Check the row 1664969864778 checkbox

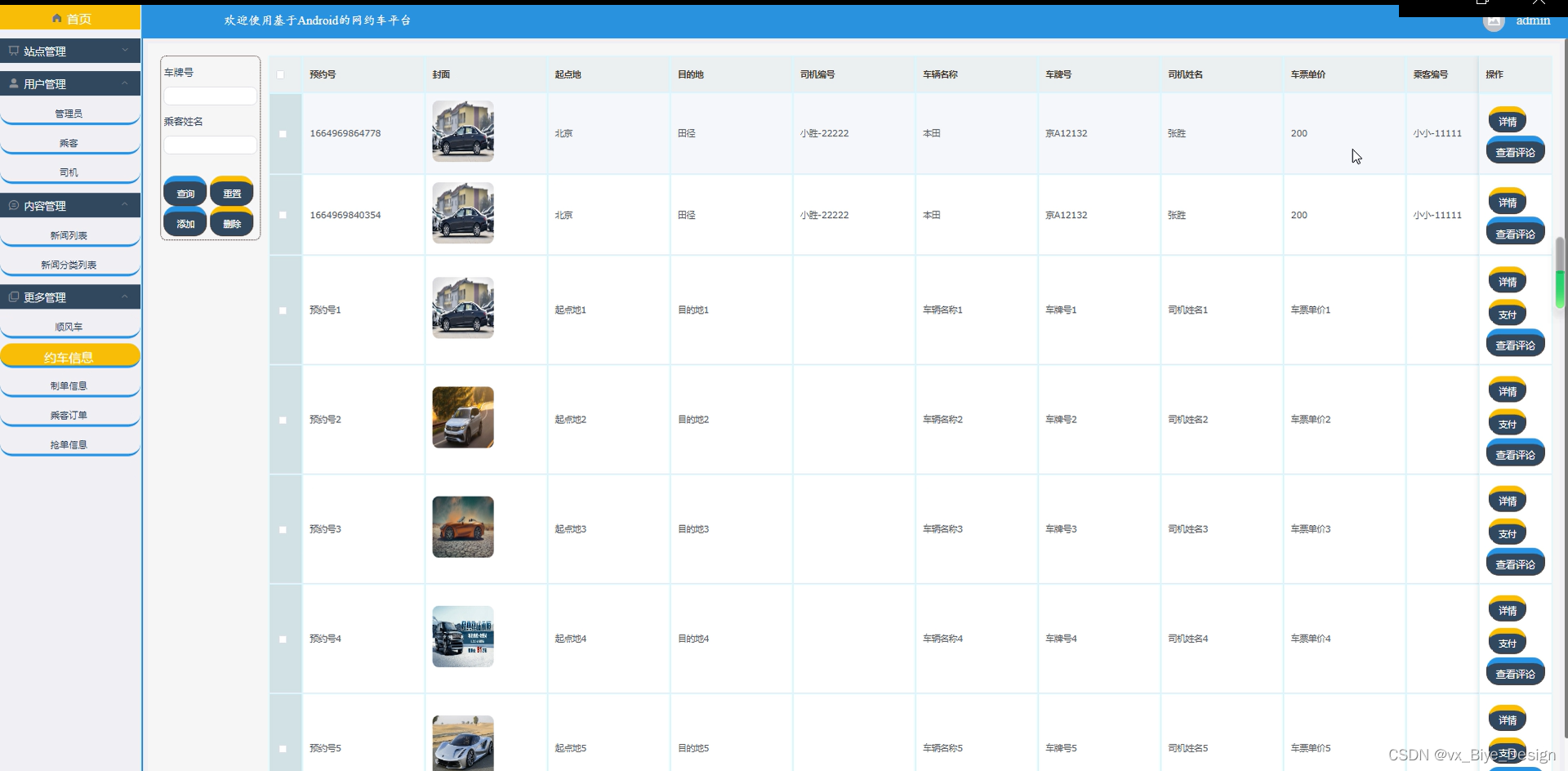[283, 134]
